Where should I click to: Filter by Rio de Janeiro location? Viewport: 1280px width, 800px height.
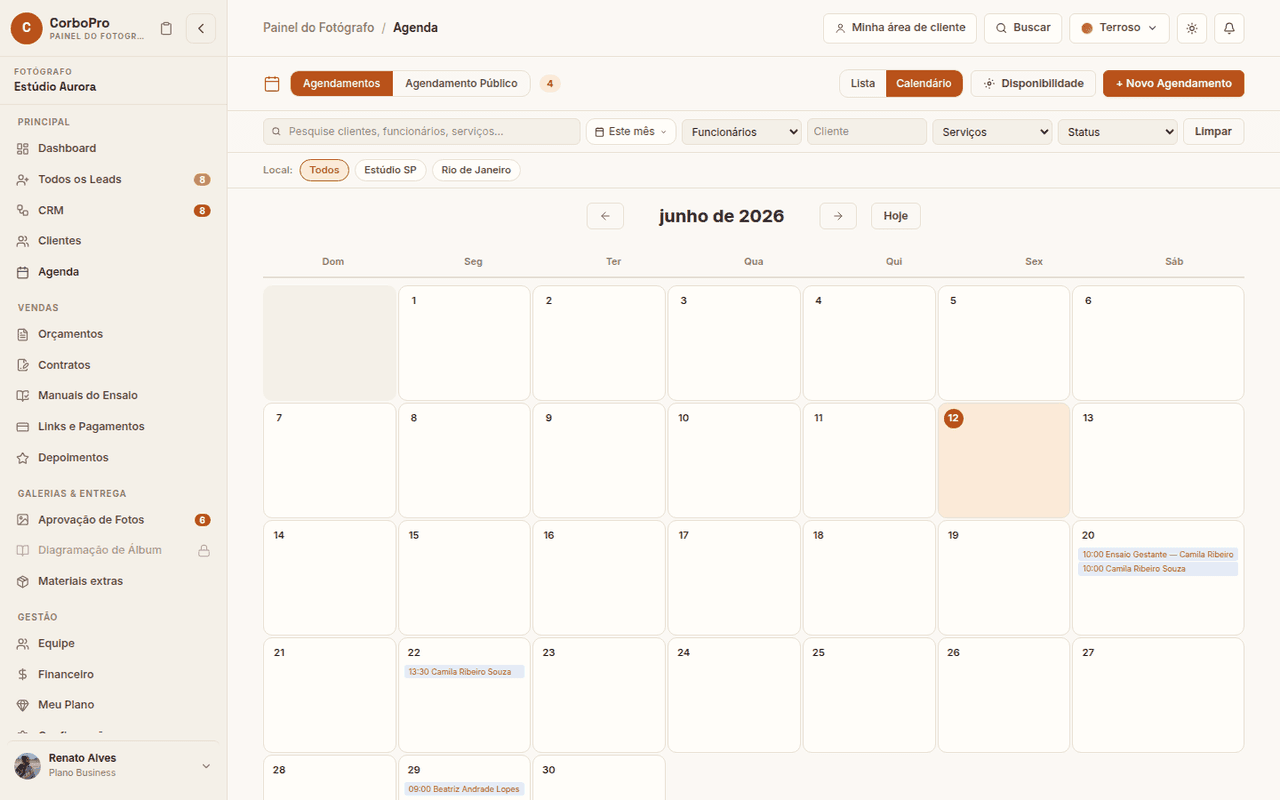pyautogui.click(x=476, y=170)
